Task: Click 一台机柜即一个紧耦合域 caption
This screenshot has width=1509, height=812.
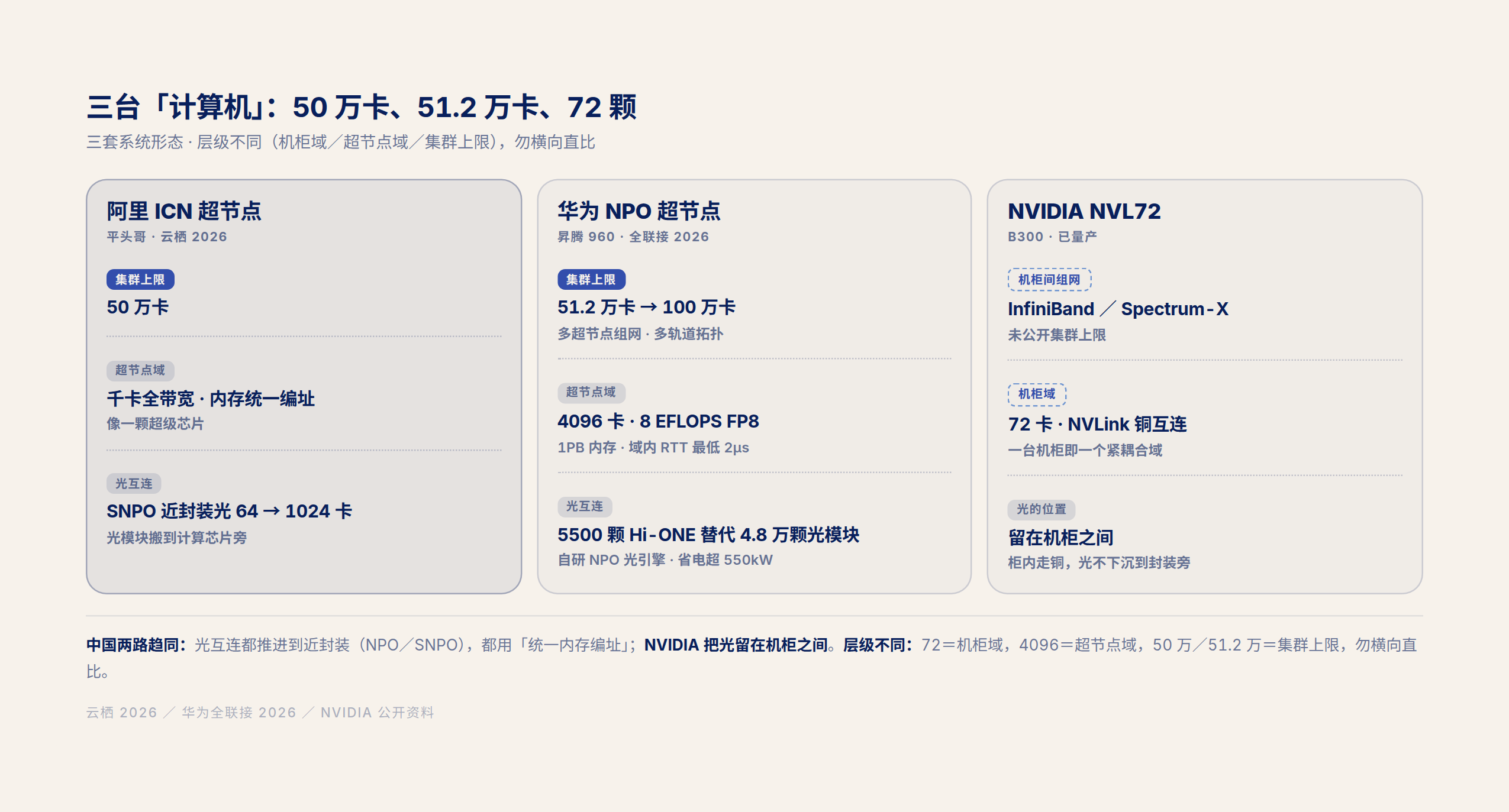Action: (1085, 450)
